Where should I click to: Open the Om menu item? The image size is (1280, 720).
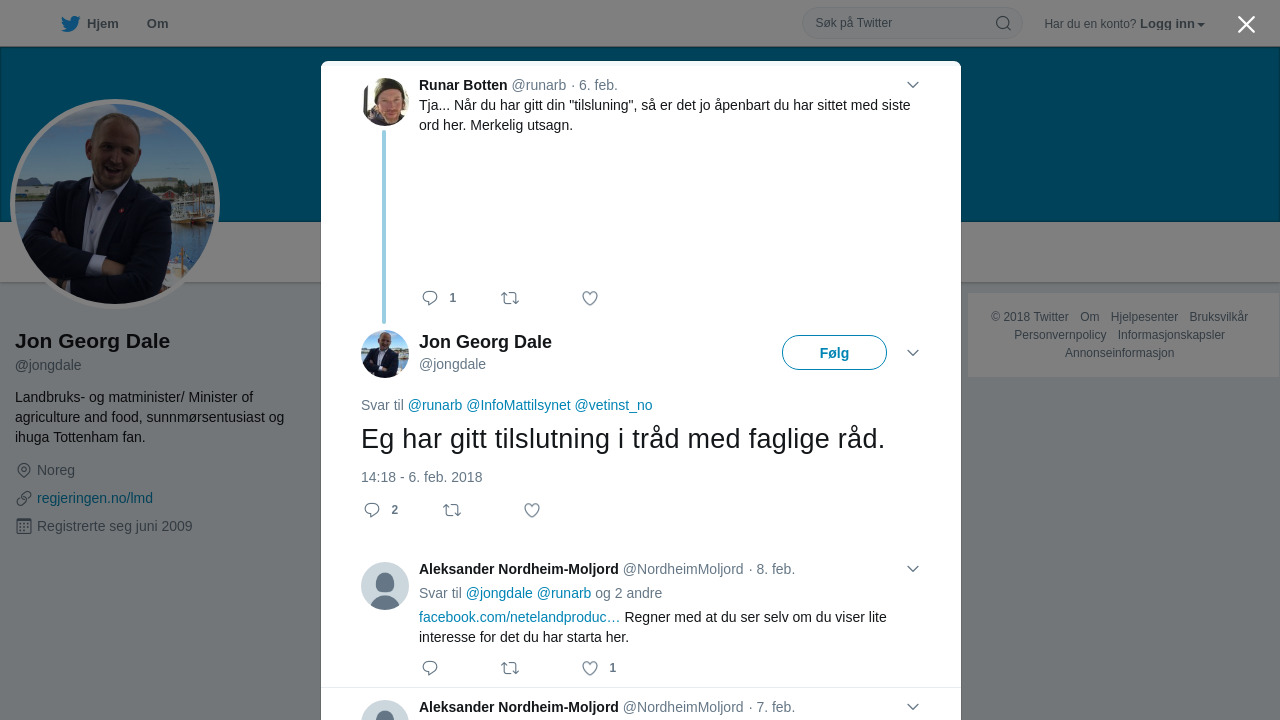tap(157, 24)
